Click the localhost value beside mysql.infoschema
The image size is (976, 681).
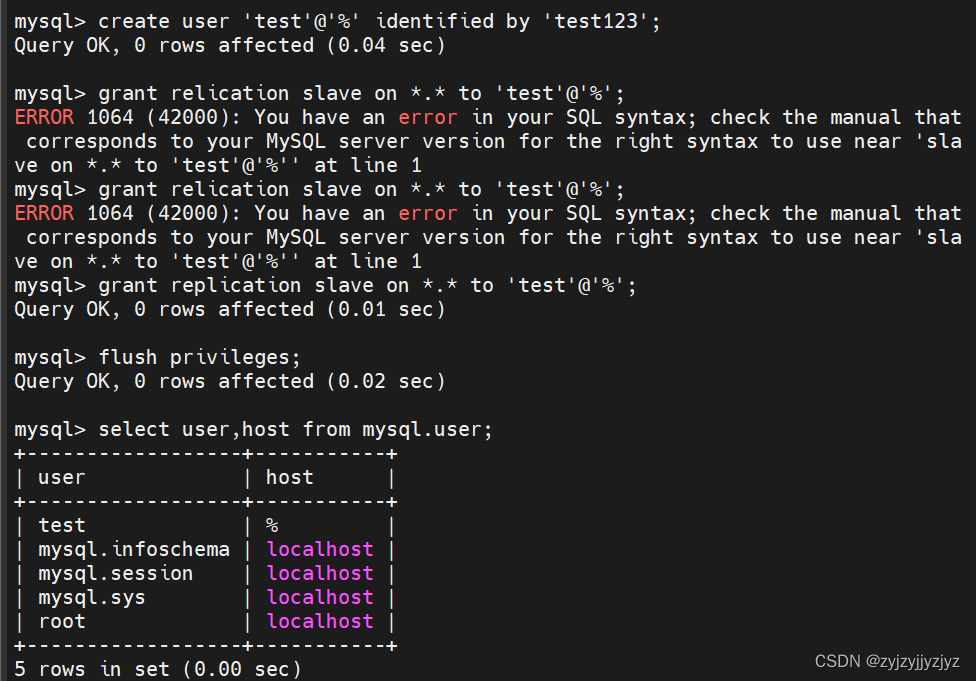tap(320, 550)
